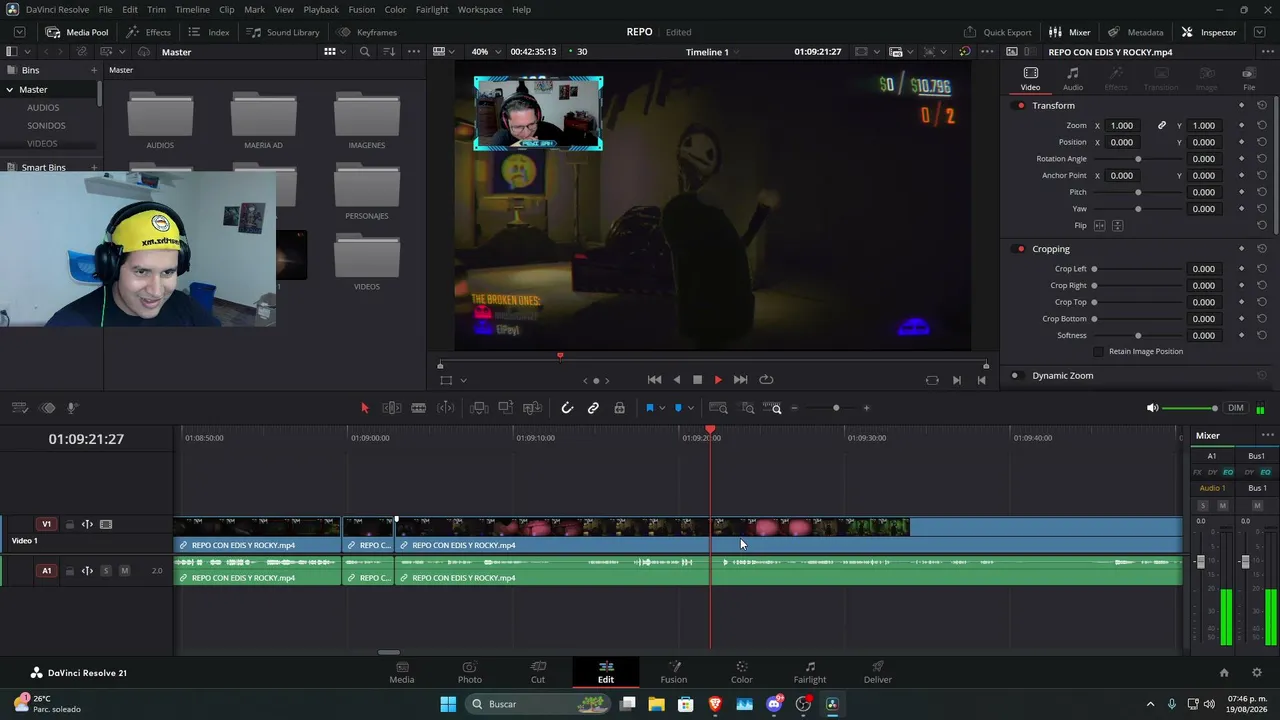Collapse the Master bin tree
This screenshot has height=720, width=1280.
point(9,90)
